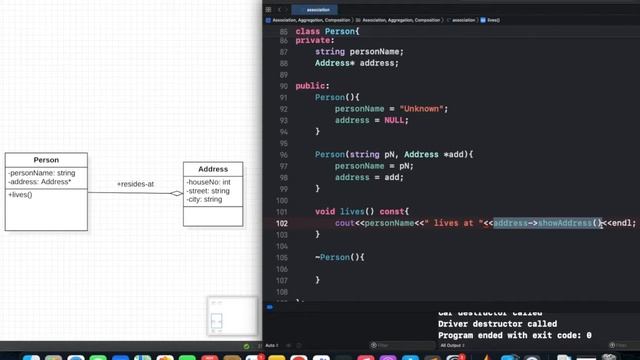Open the Auto variables scope dropdown
This screenshot has width=640, height=360.
tap(271, 345)
